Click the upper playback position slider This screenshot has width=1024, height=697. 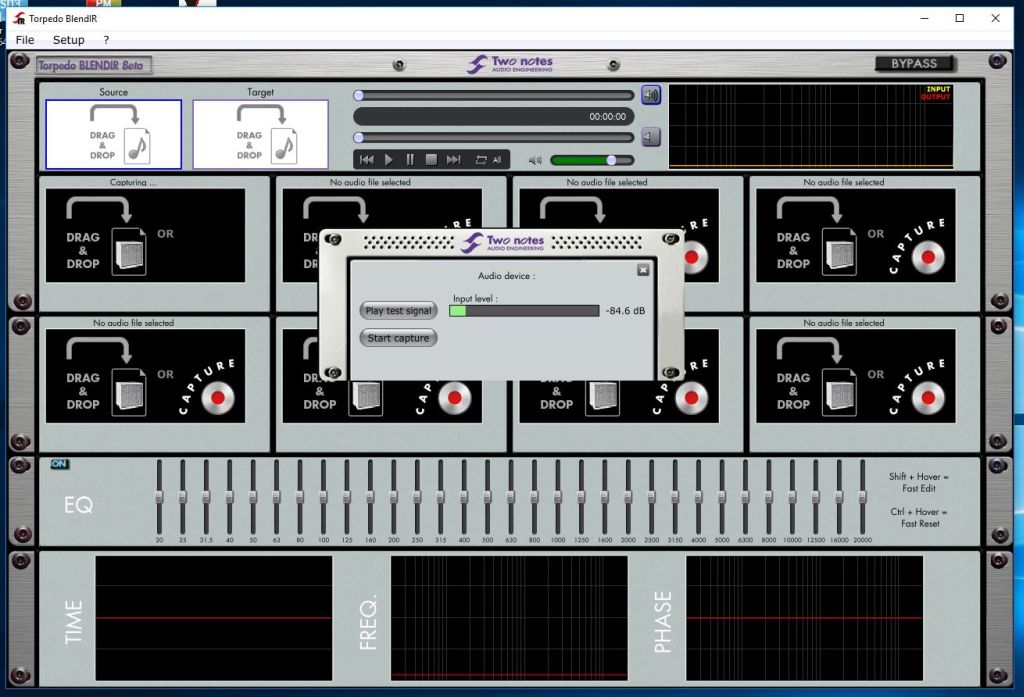click(494, 95)
